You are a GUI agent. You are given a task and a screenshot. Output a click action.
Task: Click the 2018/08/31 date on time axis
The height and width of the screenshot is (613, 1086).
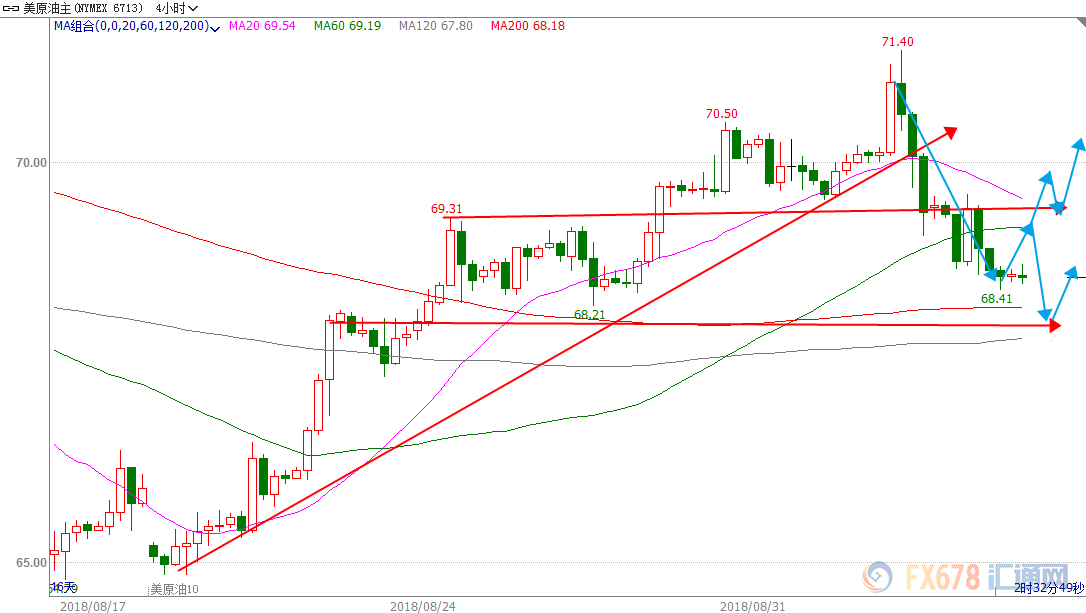click(x=751, y=605)
